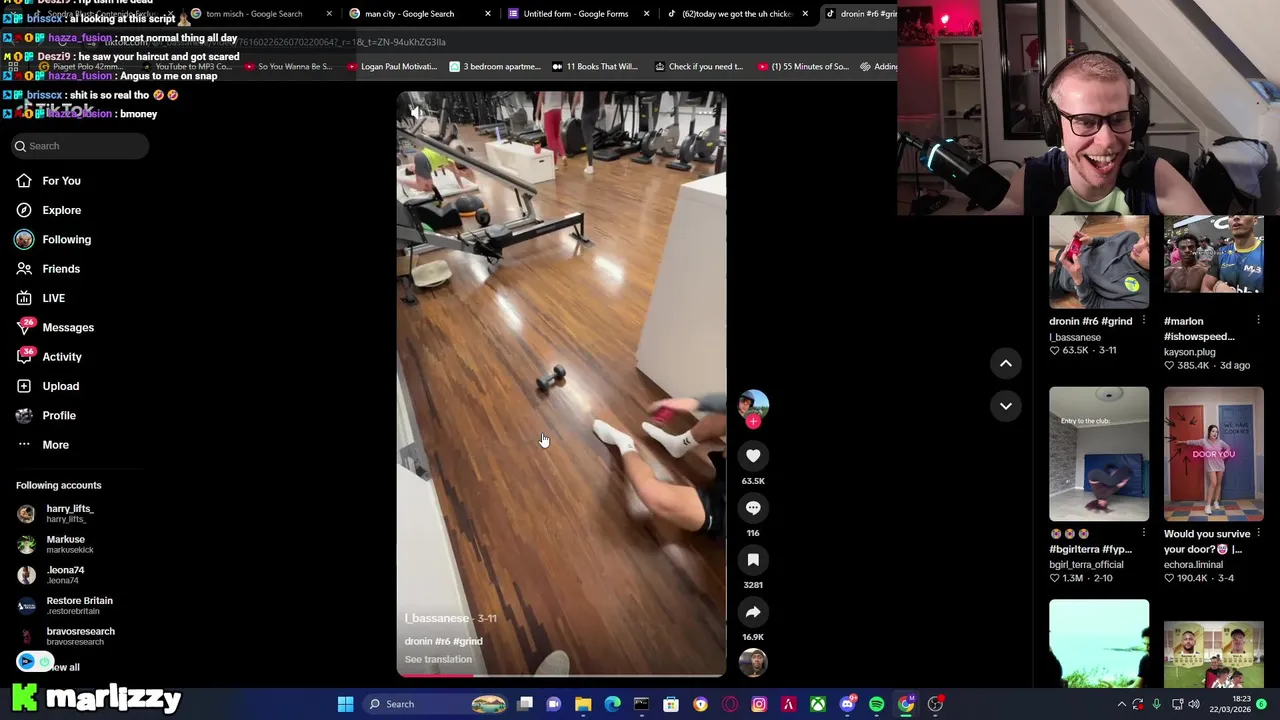Show hidden system tray icons
This screenshot has width=1280, height=720.
tap(1120, 704)
